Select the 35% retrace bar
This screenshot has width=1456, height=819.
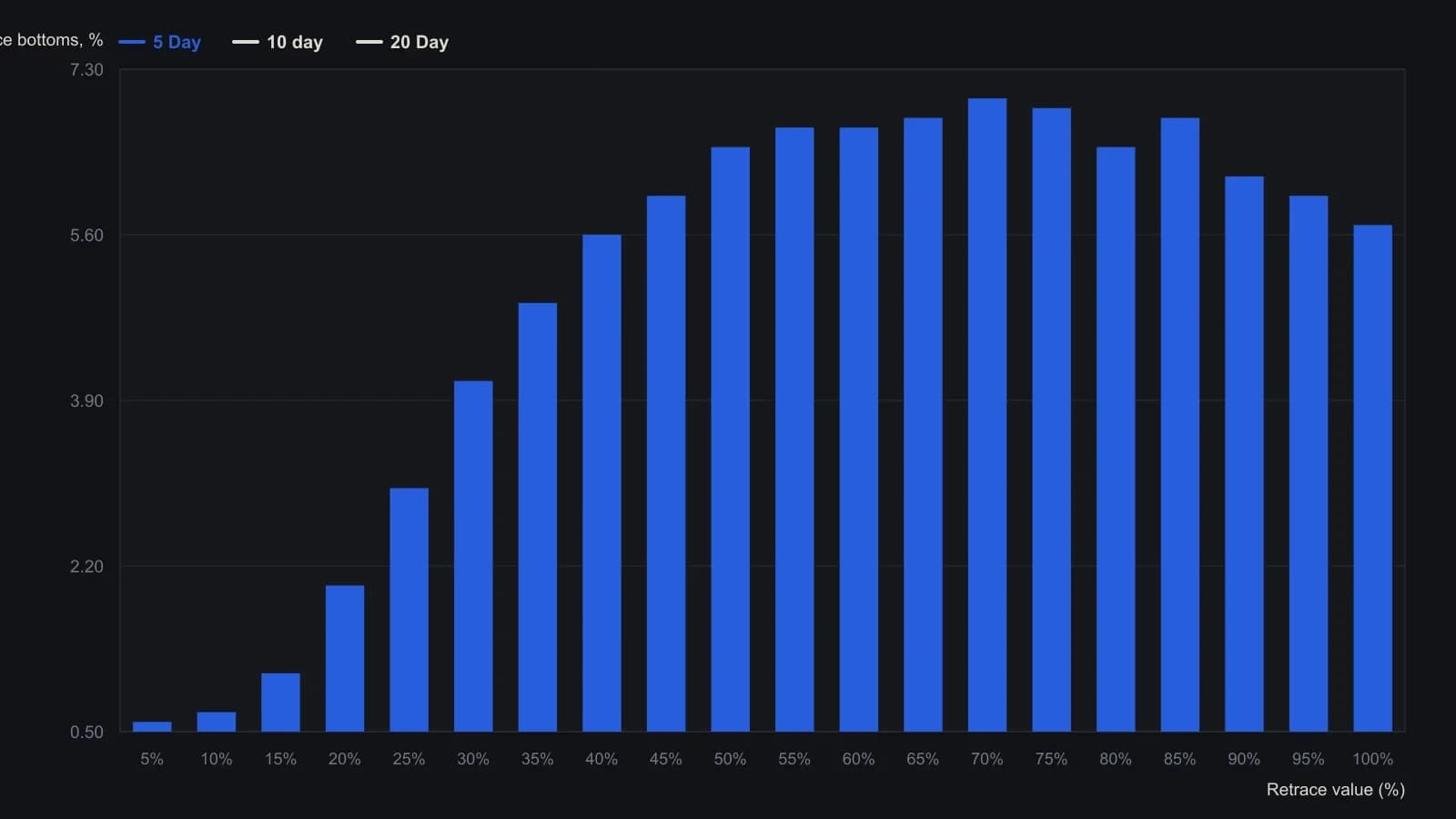pos(538,517)
